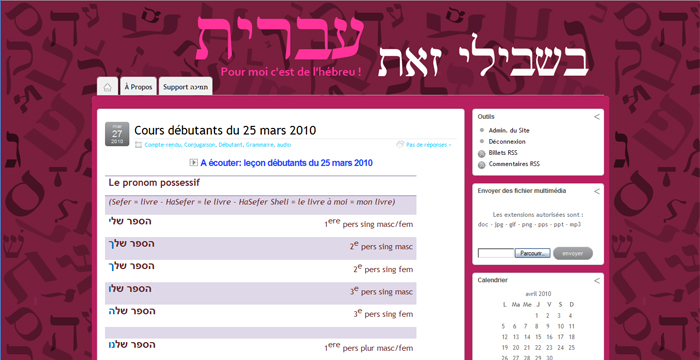Image resolution: width=700 pixels, height=360 pixels.
Task: Click the Billets RSS feed icon
Action: pos(482,153)
